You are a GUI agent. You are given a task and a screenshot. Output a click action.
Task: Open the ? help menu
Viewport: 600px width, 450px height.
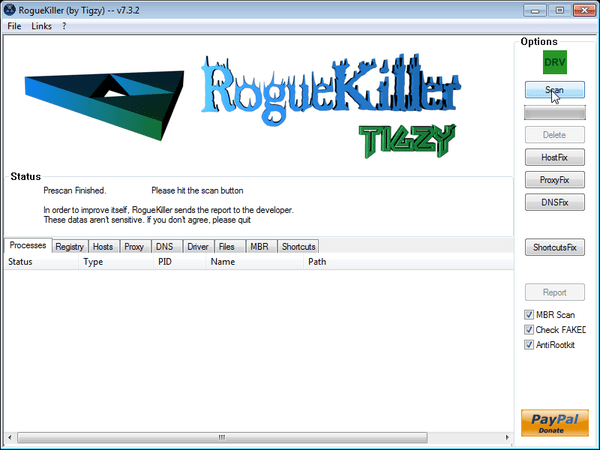coord(64,26)
